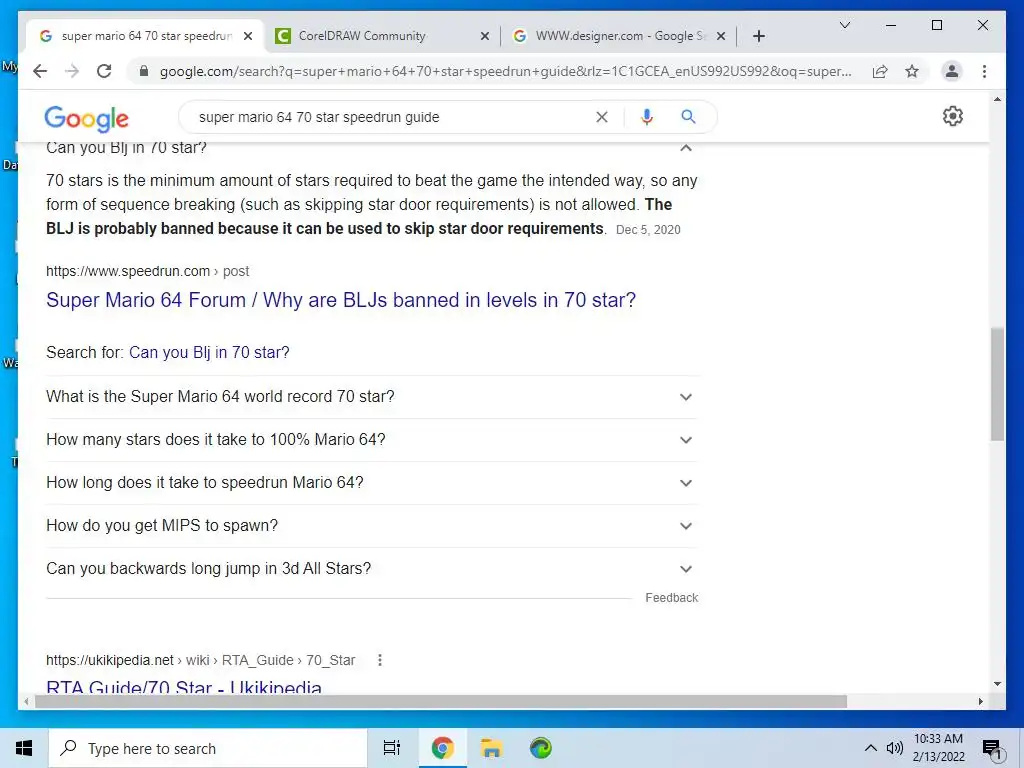The image size is (1024, 768).
Task: Click the vertical page scrollbar thumb
Action: pyautogui.click(x=997, y=384)
